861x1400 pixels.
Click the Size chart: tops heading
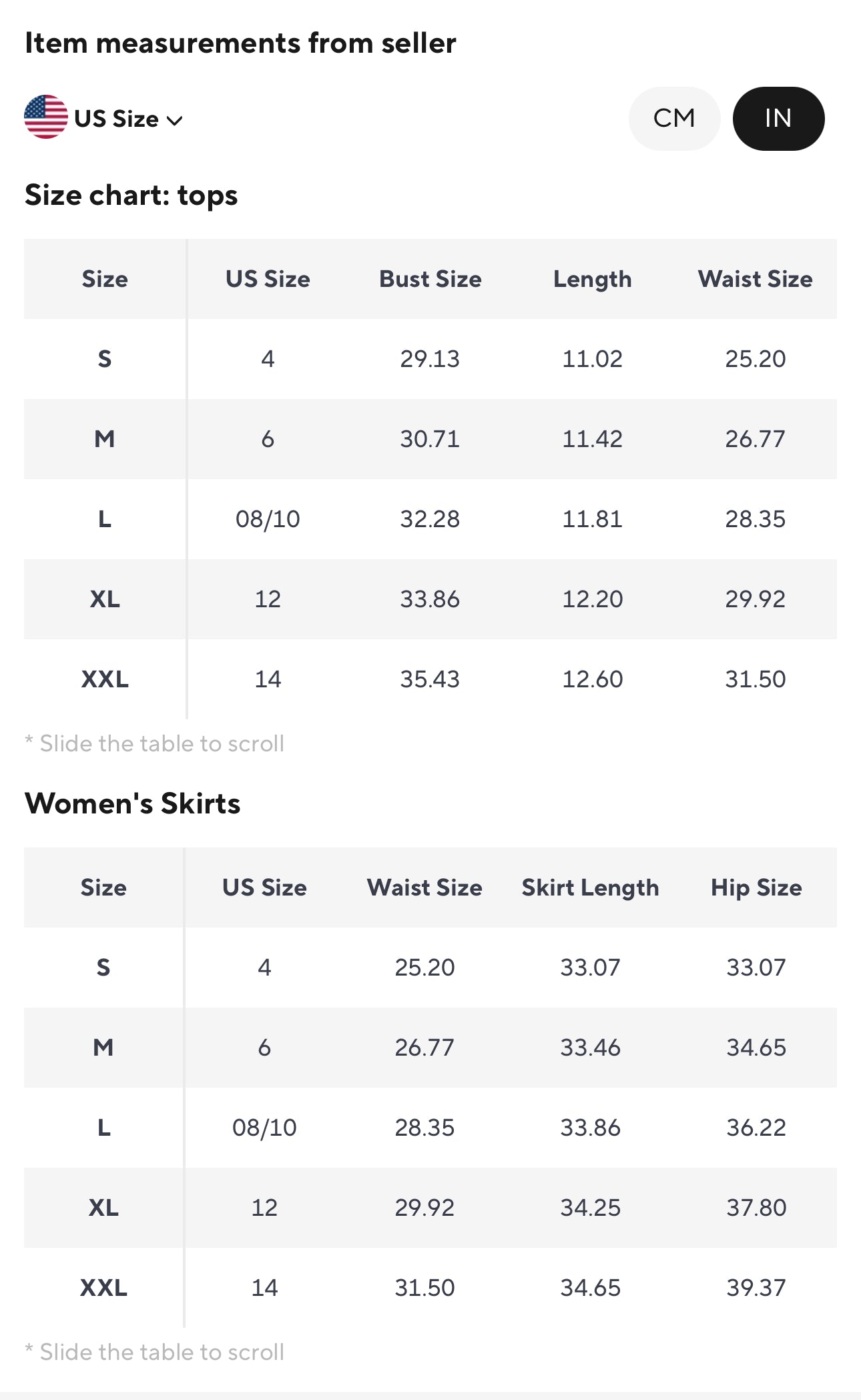131,196
